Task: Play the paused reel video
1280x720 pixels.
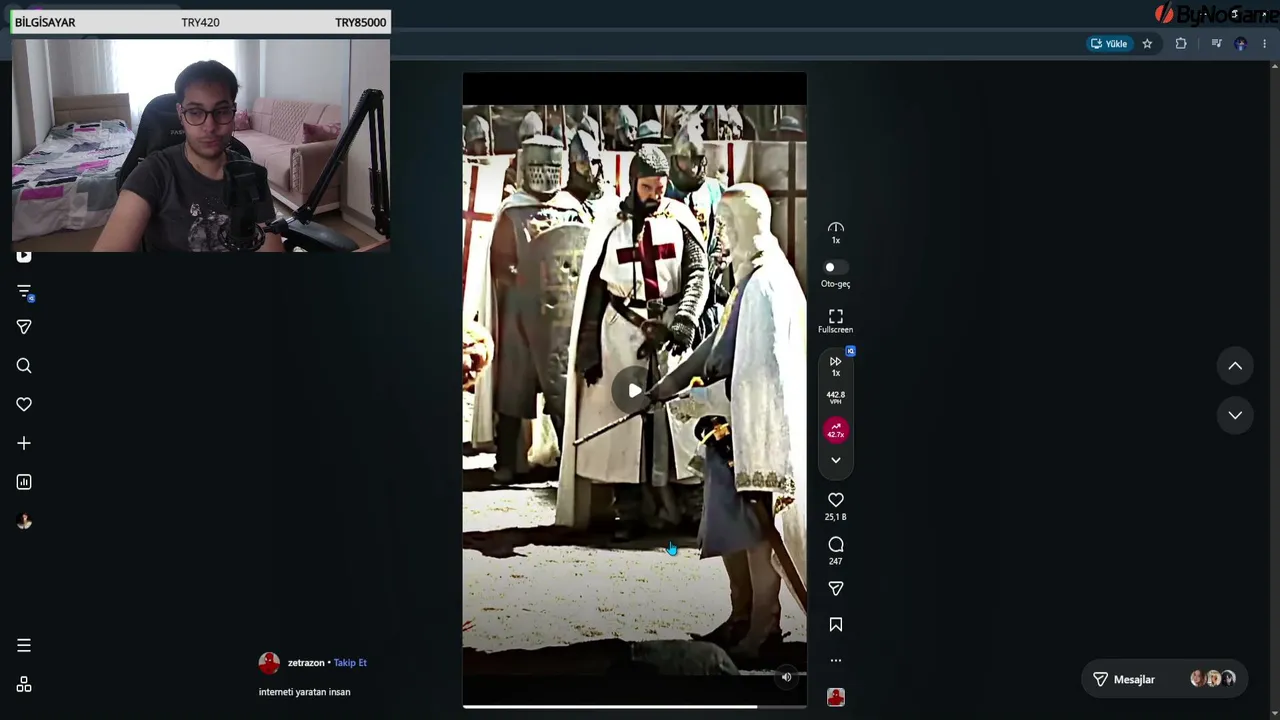Action: click(634, 390)
